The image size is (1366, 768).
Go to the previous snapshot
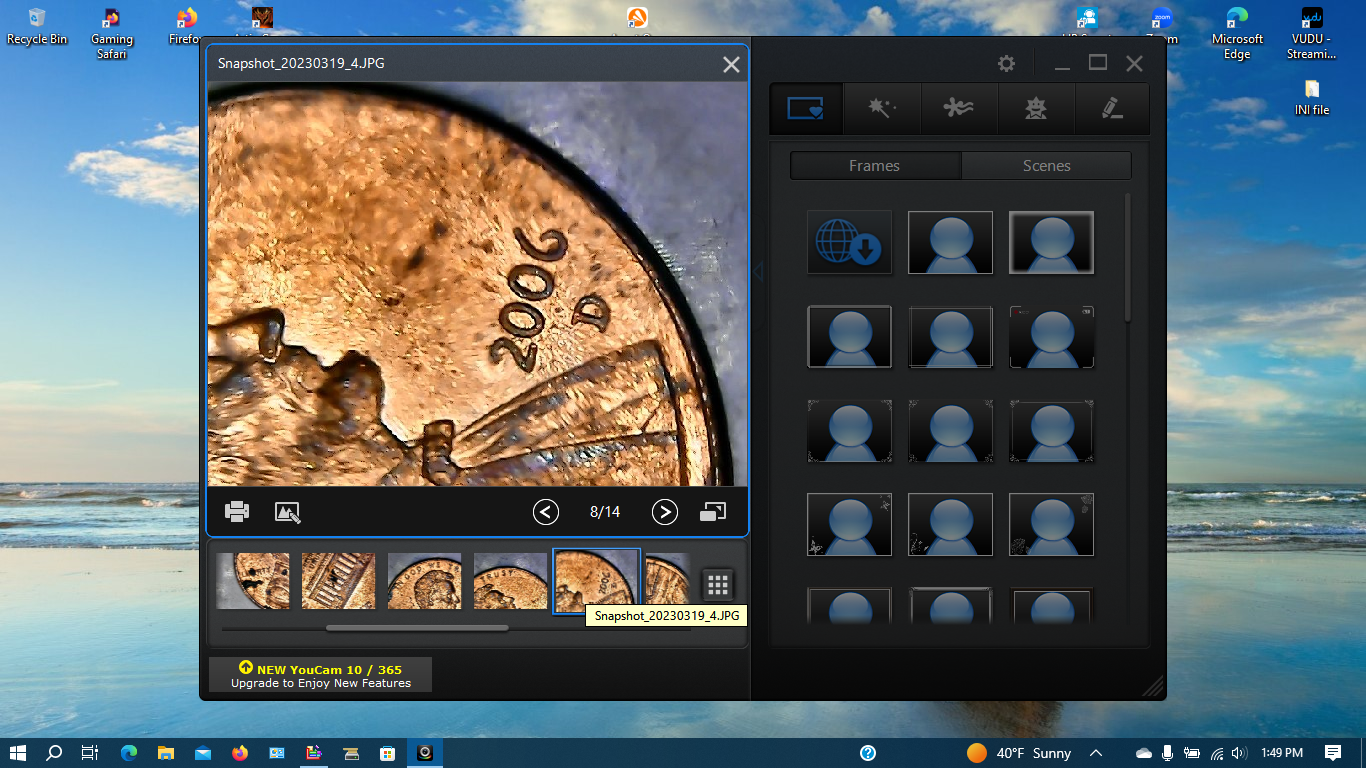[x=546, y=512]
